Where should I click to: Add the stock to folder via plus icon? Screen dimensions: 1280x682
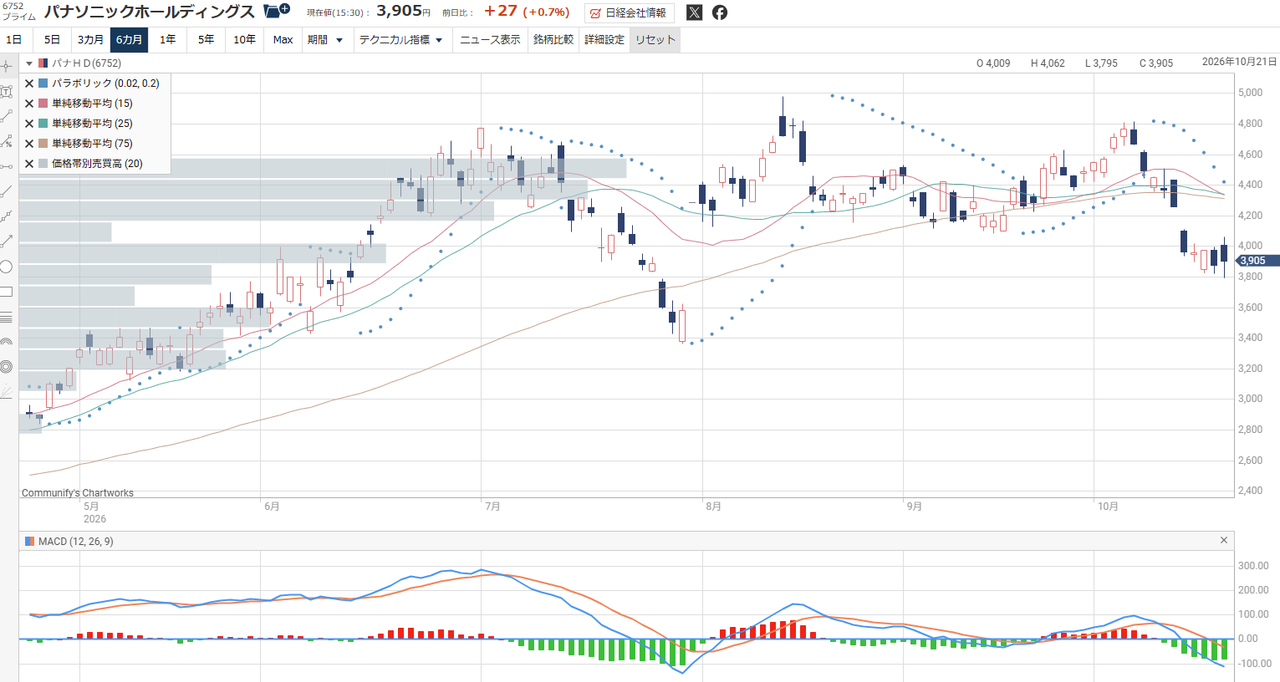[x=276, y=12]
